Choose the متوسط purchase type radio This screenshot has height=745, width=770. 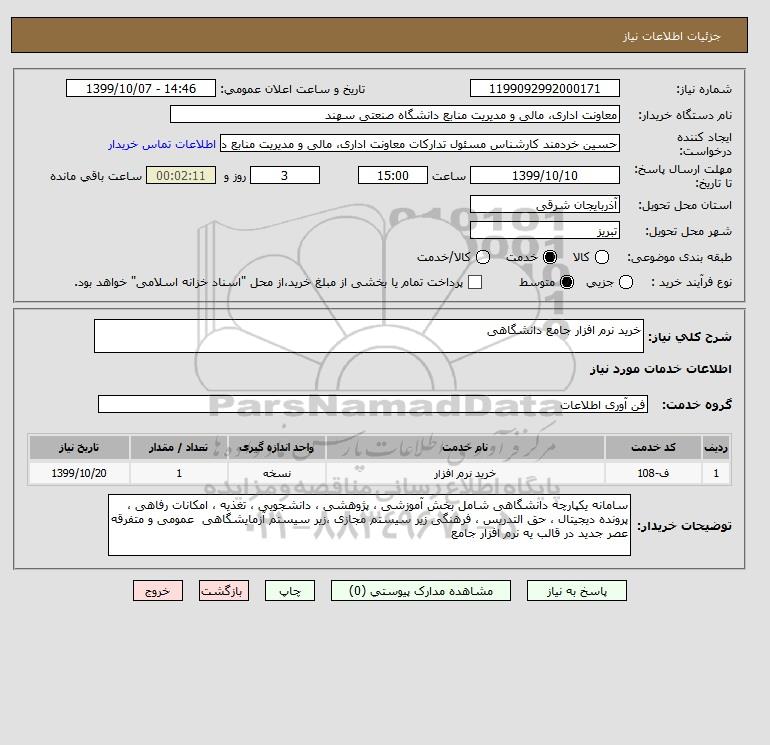click(567, 282)
